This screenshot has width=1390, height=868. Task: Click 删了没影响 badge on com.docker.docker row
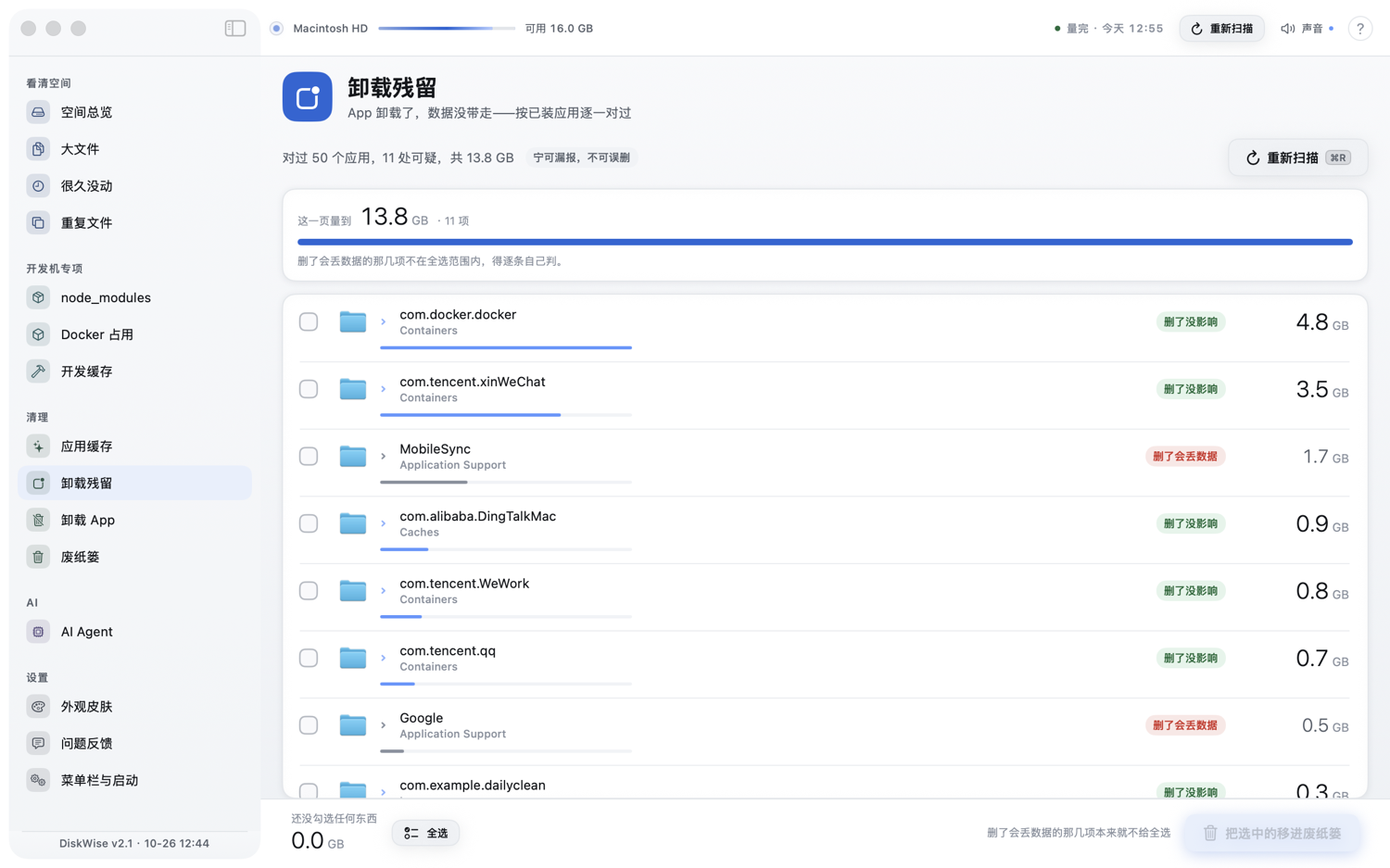(1191, 321)
